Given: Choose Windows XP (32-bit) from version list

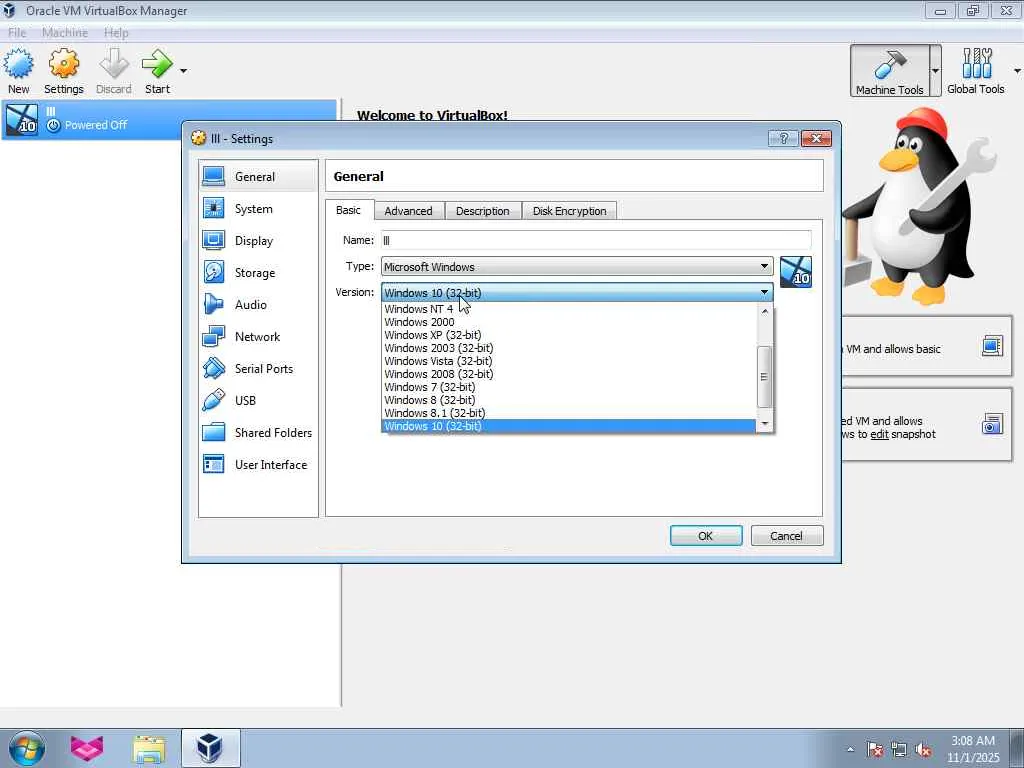Looking at the screenshot, I should (x=568, y=335).
